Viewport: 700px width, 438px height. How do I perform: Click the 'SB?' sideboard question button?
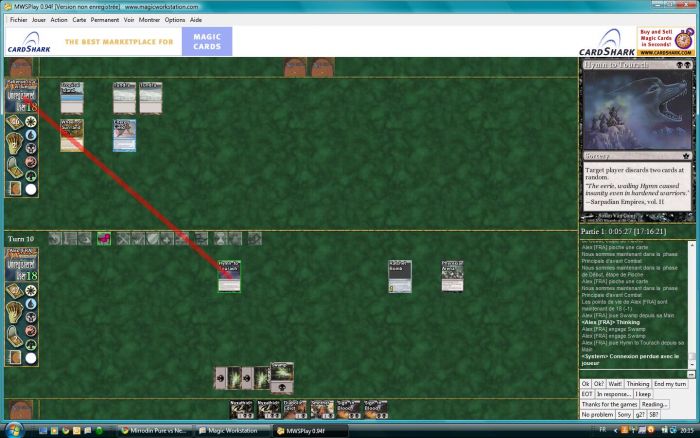tap(654, 415)
